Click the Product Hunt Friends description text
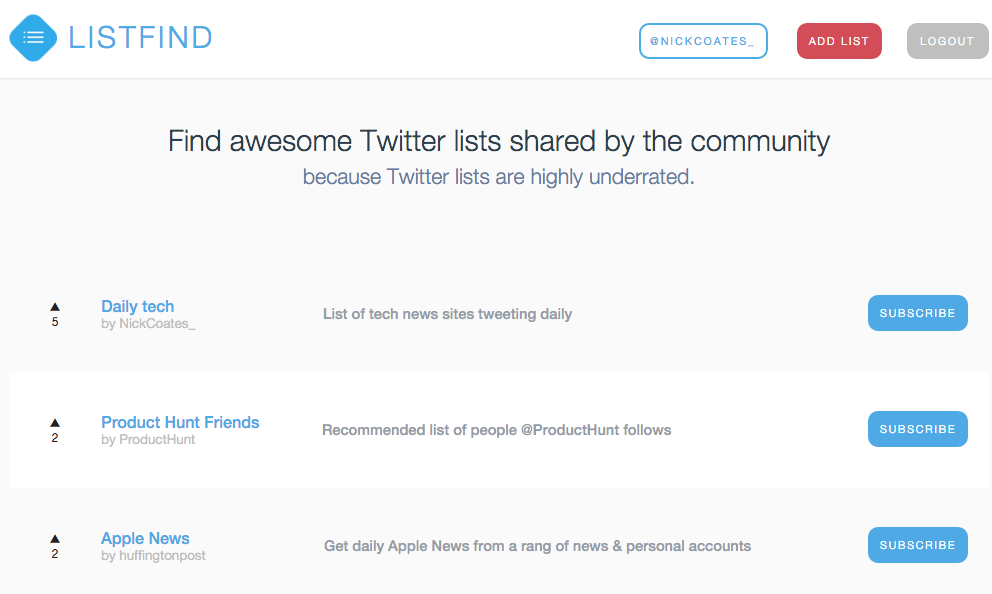The width and height of the screenshot is (992, 594). 496,430
